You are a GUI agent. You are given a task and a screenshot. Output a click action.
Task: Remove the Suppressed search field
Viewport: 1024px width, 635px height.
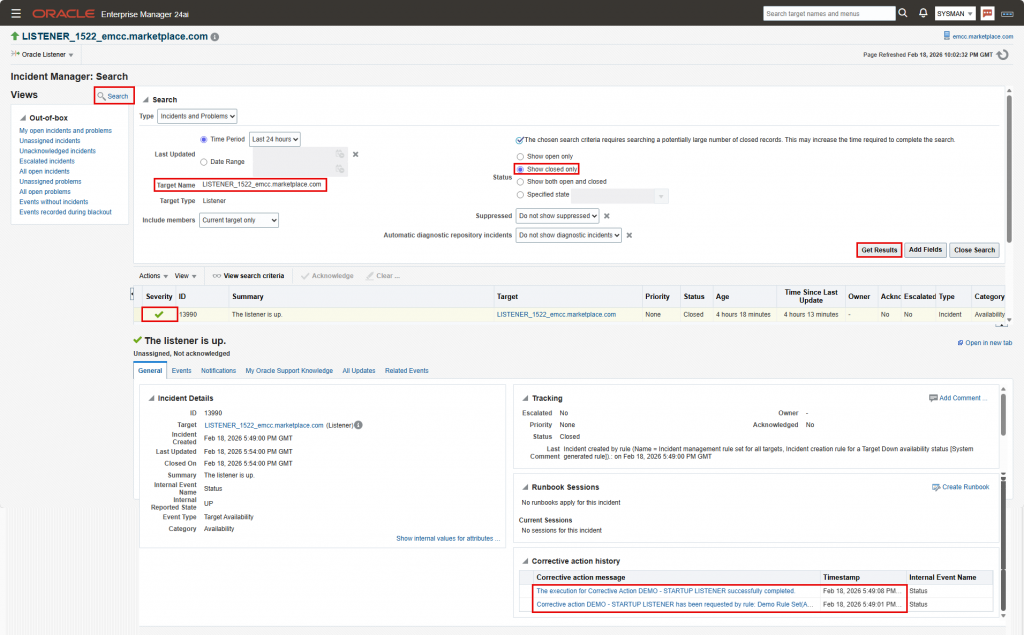[606, 215]
